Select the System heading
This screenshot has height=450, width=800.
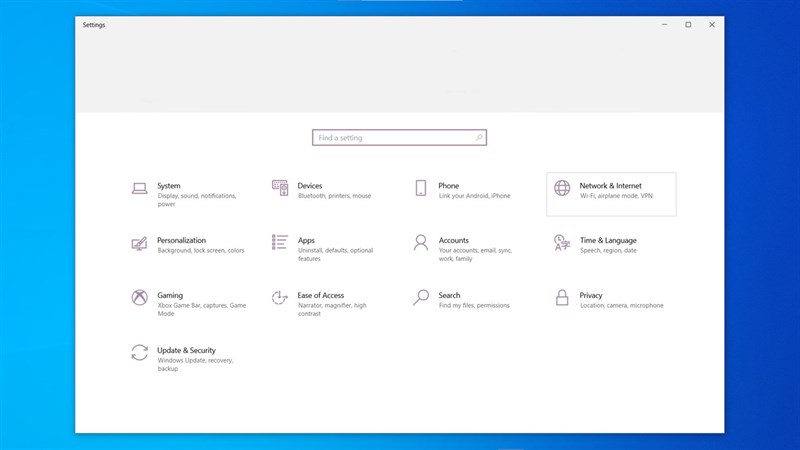point(168,186)
